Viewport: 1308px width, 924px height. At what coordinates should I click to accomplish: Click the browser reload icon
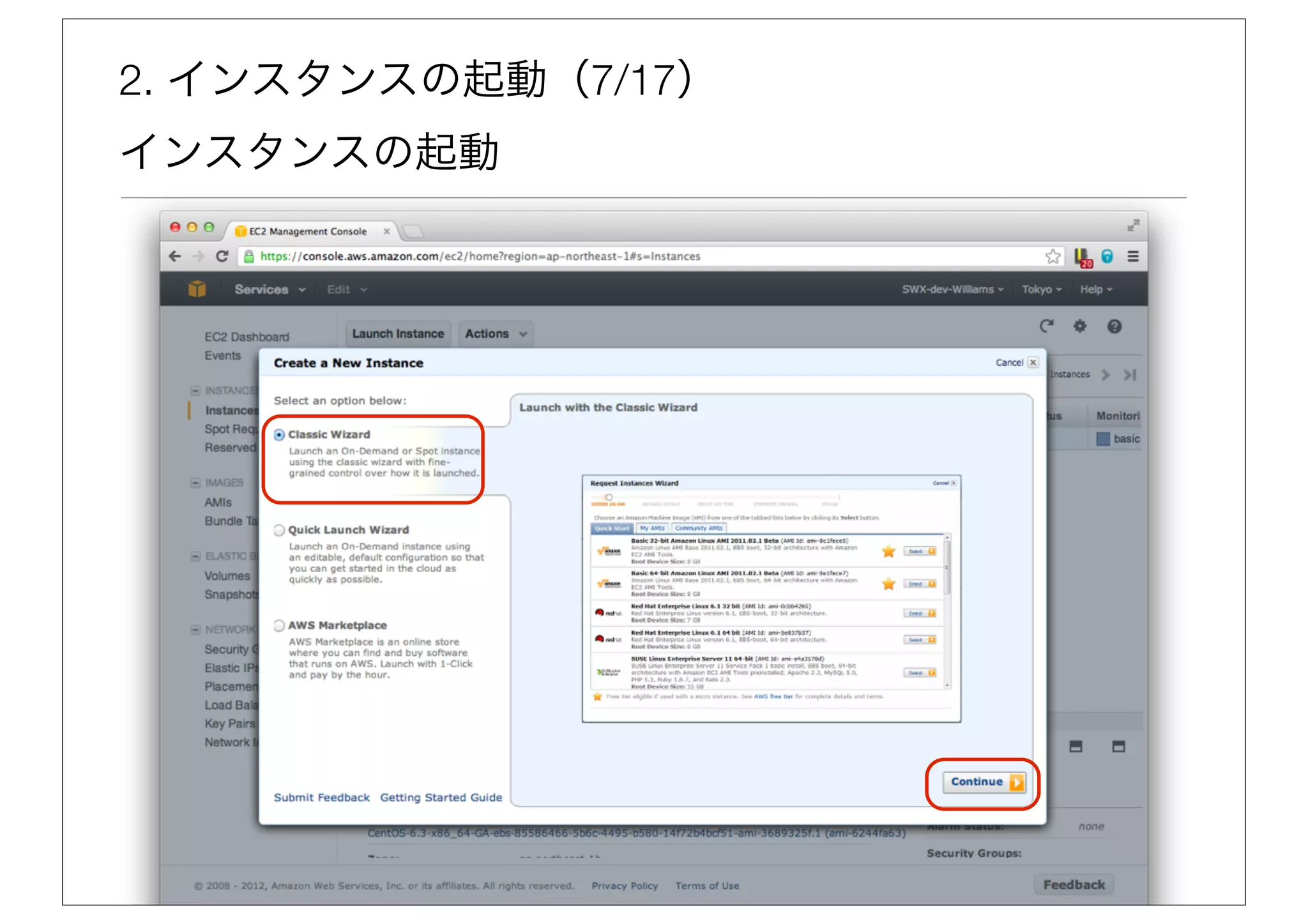(222, 257)
